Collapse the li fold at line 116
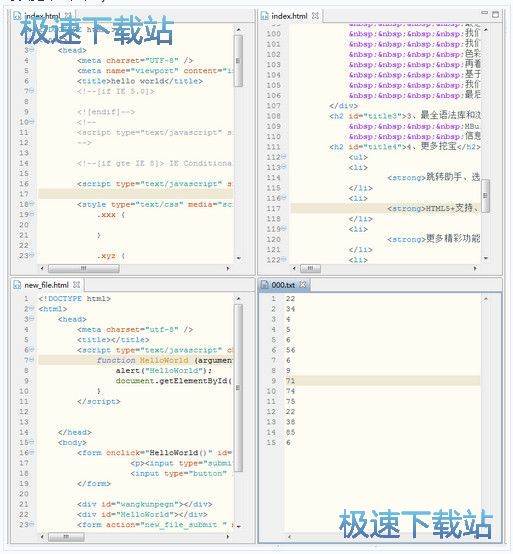The width and height of the screenshot is (513, 554). (284, 197)
